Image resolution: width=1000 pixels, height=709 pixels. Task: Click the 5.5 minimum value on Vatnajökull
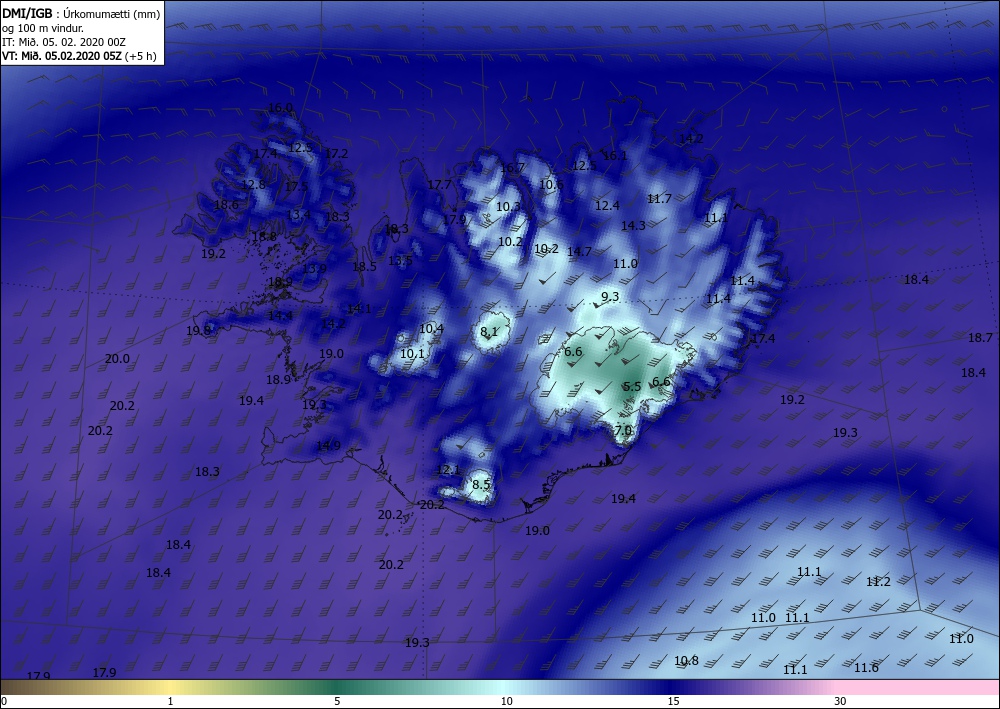click(x=631, y=387)
